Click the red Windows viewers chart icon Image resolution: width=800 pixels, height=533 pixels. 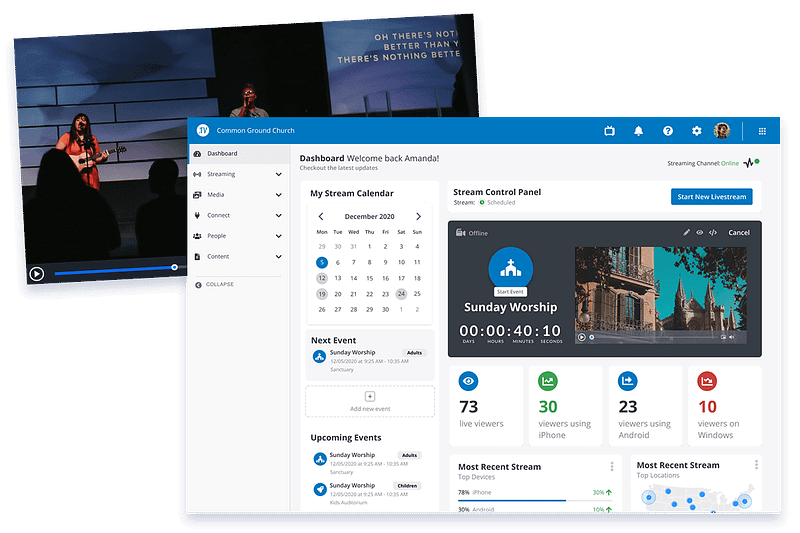tap(707, 381)
